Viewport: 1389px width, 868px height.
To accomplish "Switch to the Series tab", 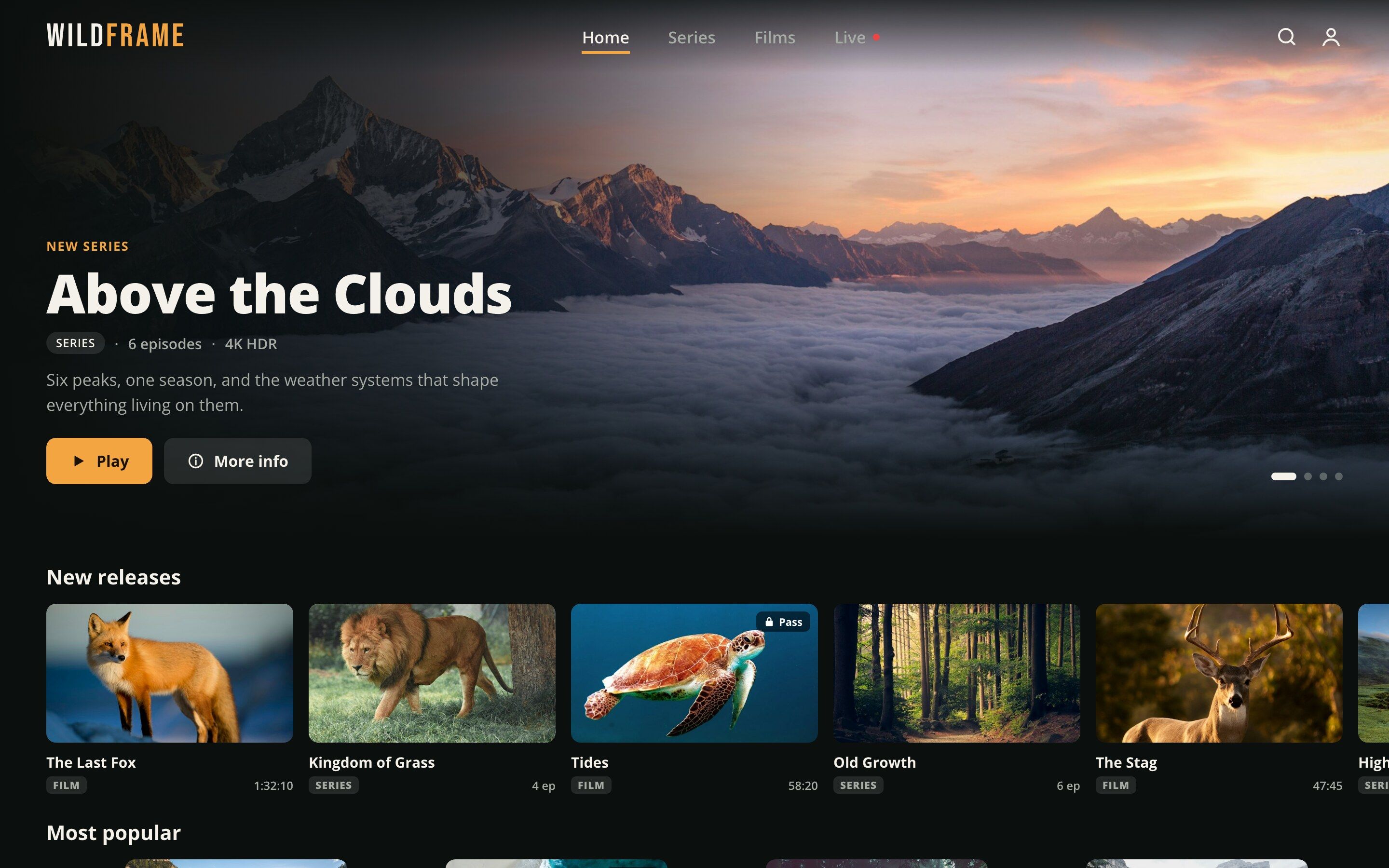I will 691,38.
